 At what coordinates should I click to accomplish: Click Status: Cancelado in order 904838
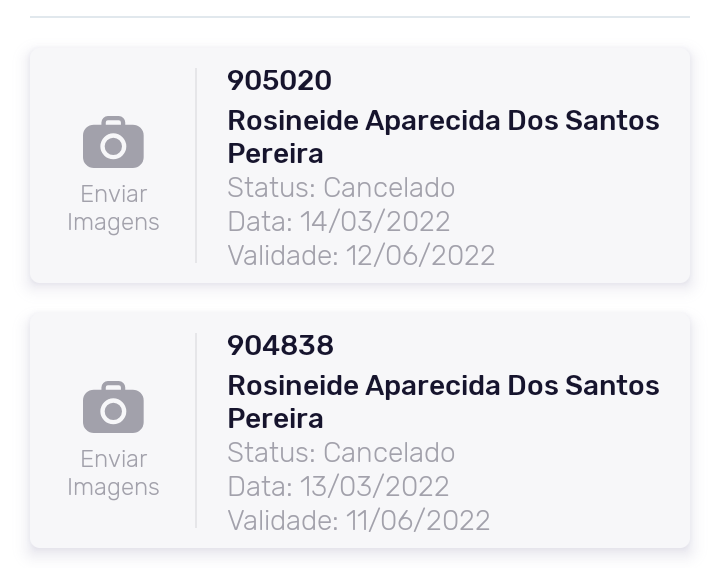click(x=341, y=453)
